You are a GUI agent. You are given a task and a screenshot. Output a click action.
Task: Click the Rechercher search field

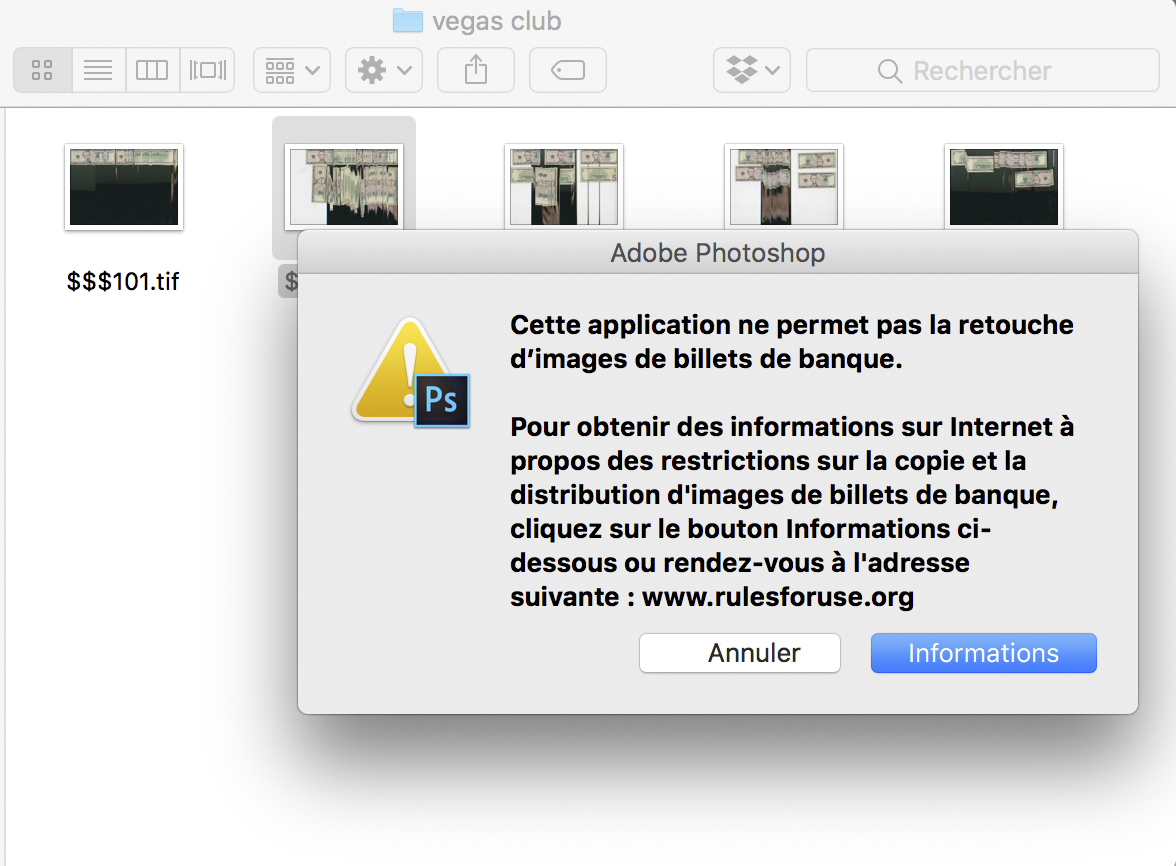click(x=982, y=70)
